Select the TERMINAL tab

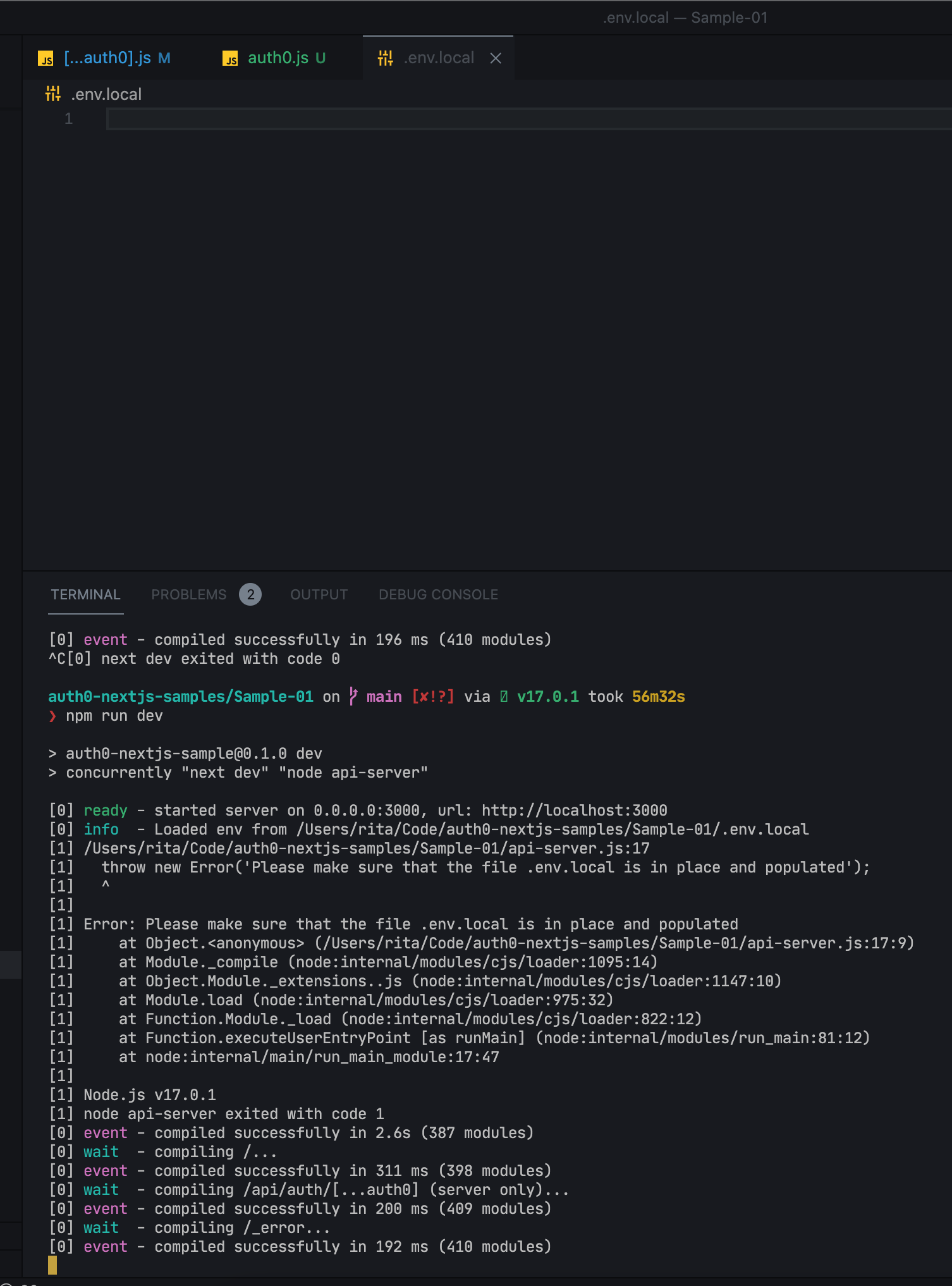pos(85,594)
